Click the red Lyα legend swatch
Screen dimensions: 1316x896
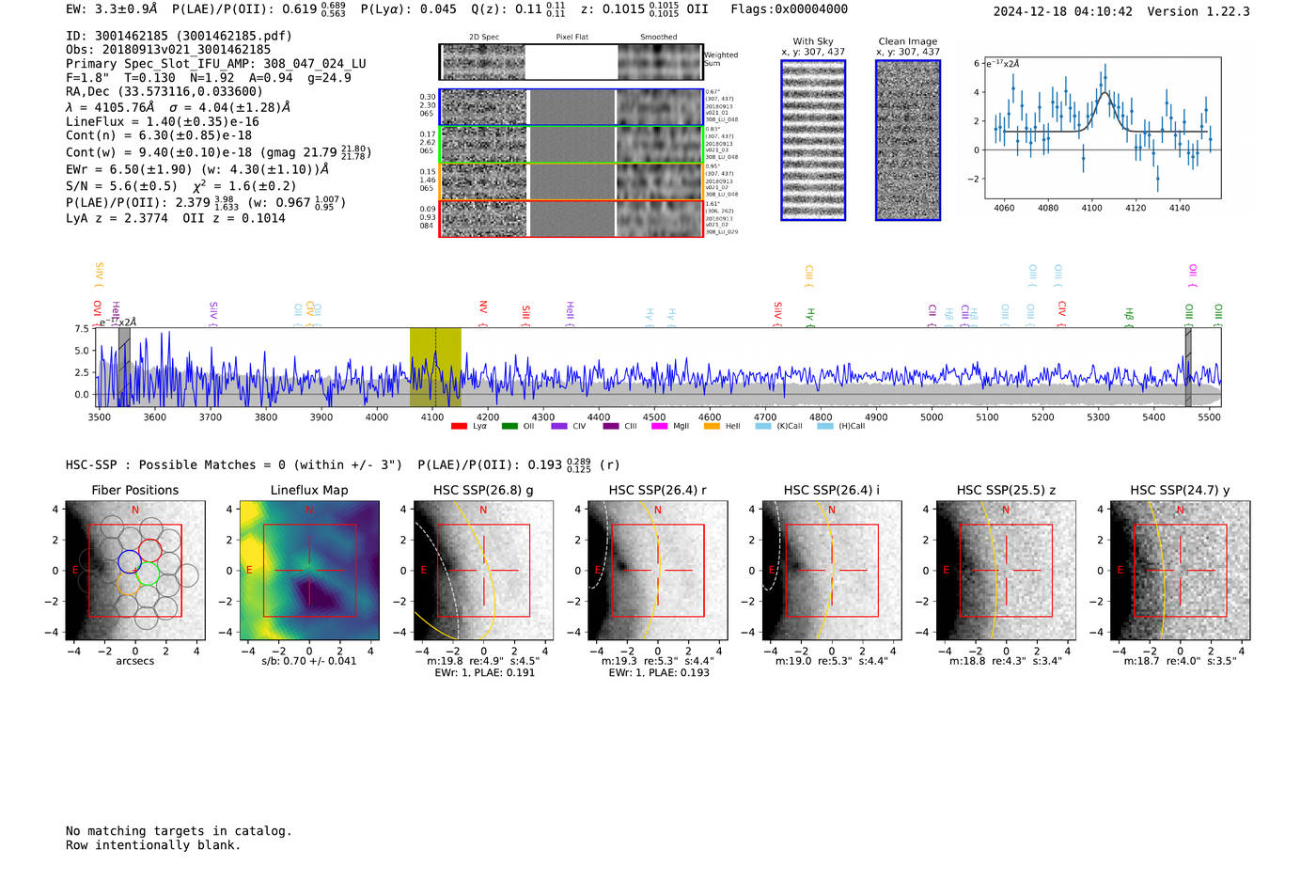click(x=459, y=427)
